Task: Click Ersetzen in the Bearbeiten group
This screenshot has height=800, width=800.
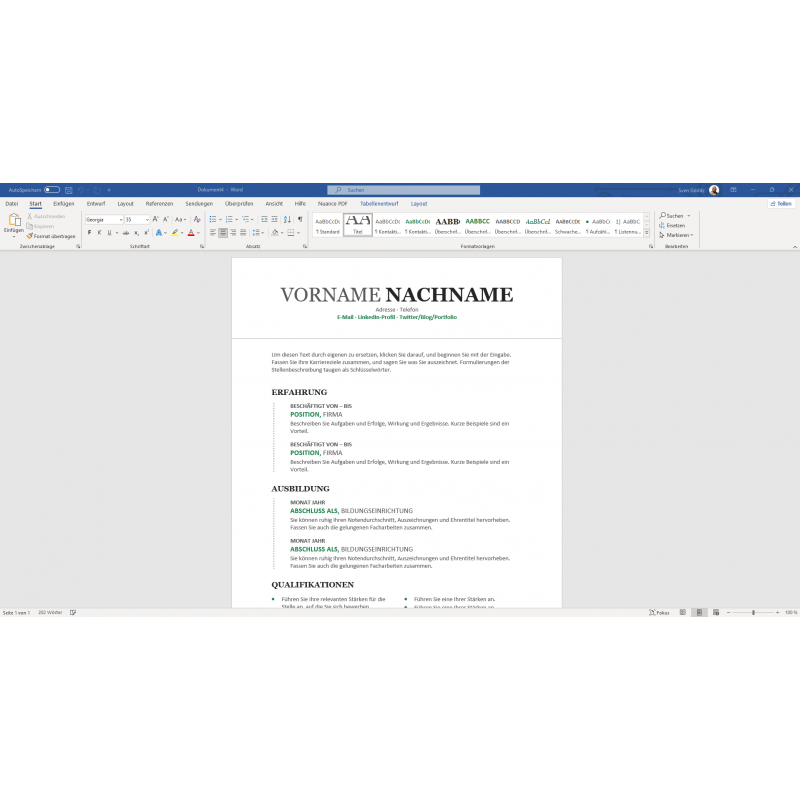Action: [675, 225]
